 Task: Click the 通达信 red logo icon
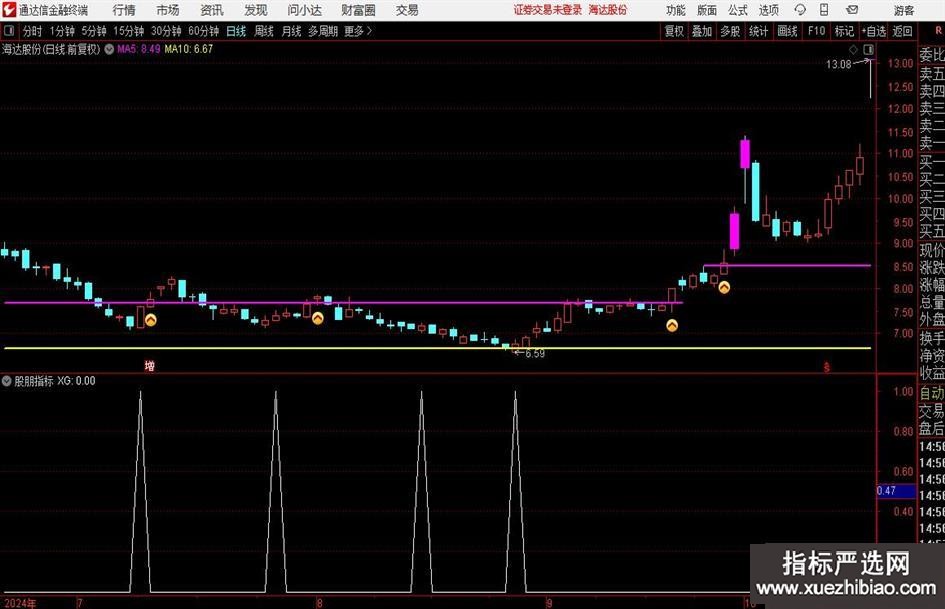(8, 10)
